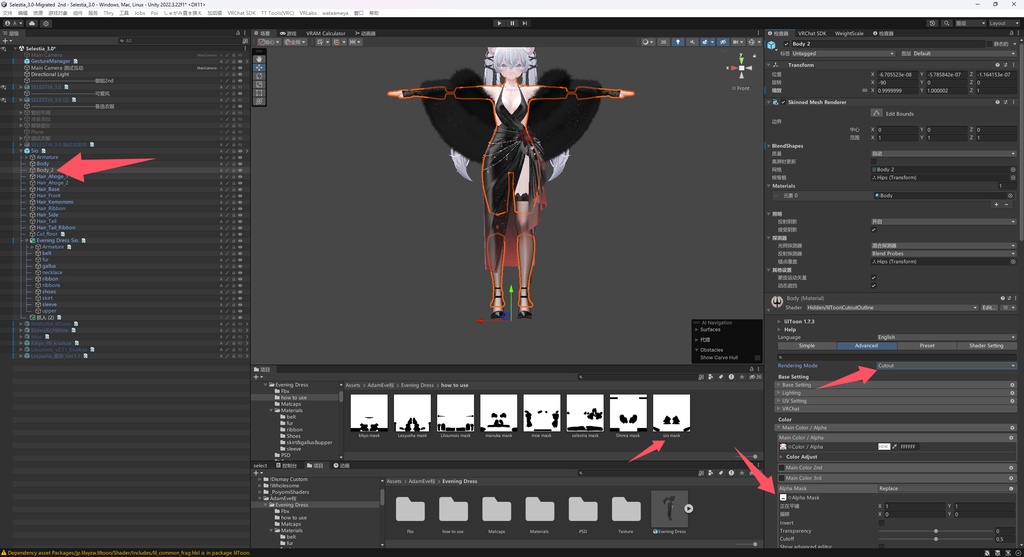This screenshot has height=557, width=1024.
Task: Switch to VRChat SDK tab
Action: tap(812, 33)
